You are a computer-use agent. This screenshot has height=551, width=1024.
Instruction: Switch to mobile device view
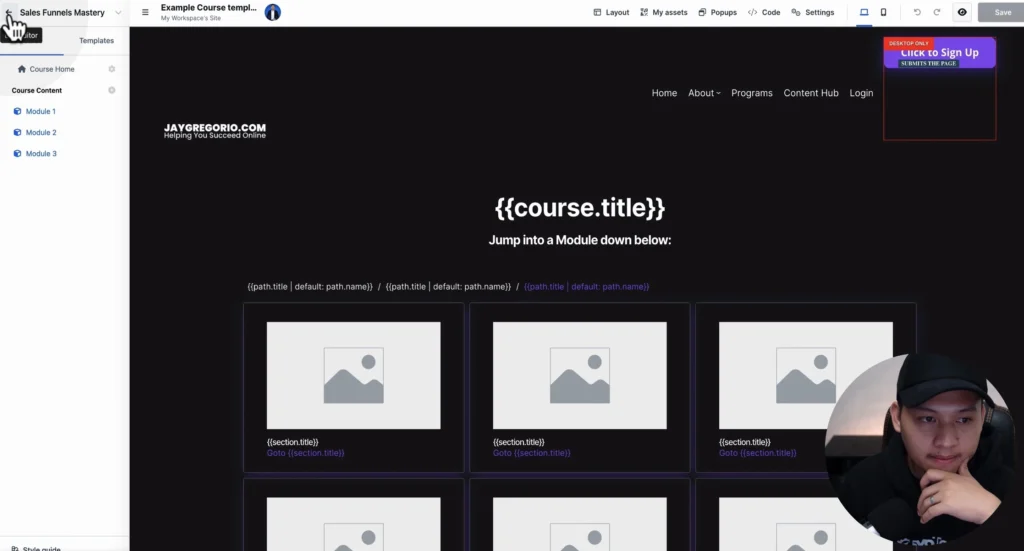click(x=883, y=13)
